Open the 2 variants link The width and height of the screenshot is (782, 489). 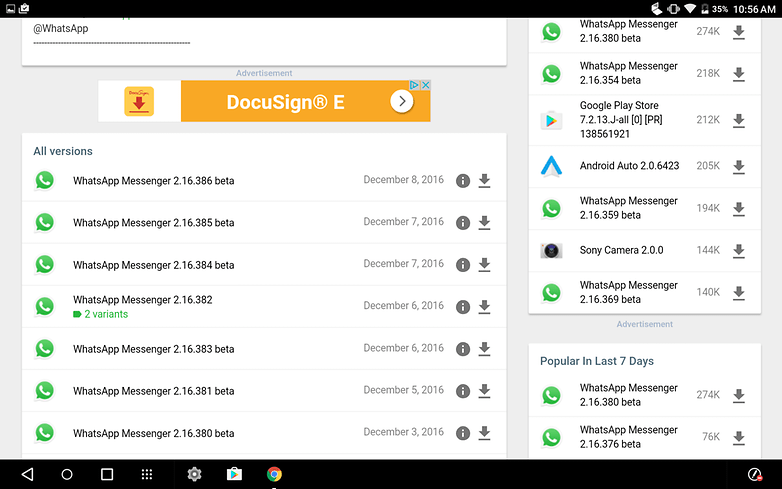[101, 314]
